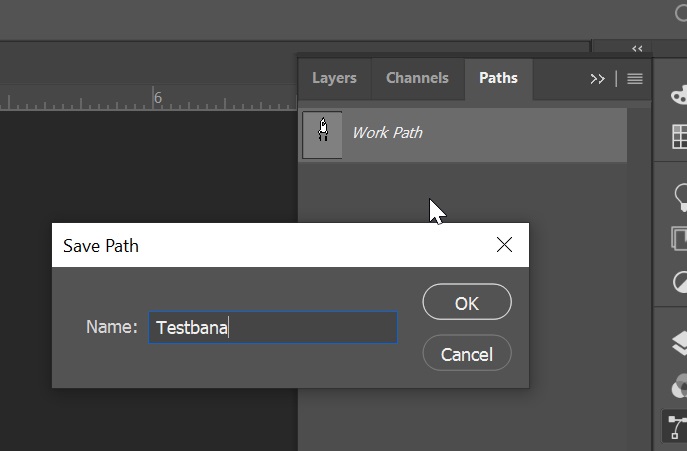This screenshot has height=451, width=687.
Task: Select the Paths tab
Action: click(x=498, y=78)
